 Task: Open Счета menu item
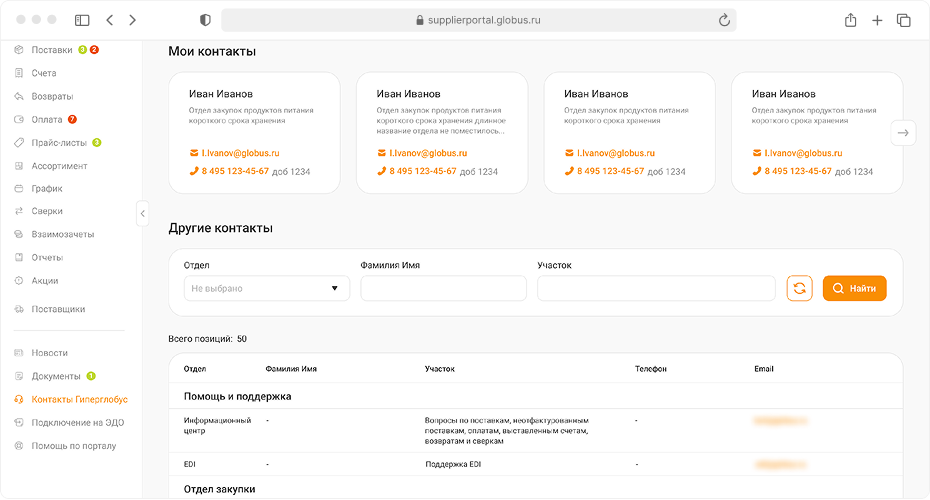point(44,73)
